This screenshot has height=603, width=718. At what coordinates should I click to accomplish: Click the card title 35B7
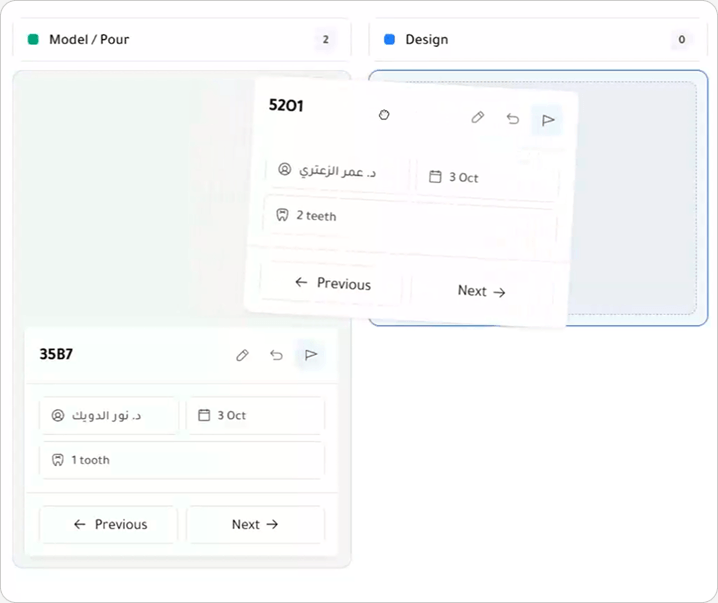point(56,354)
